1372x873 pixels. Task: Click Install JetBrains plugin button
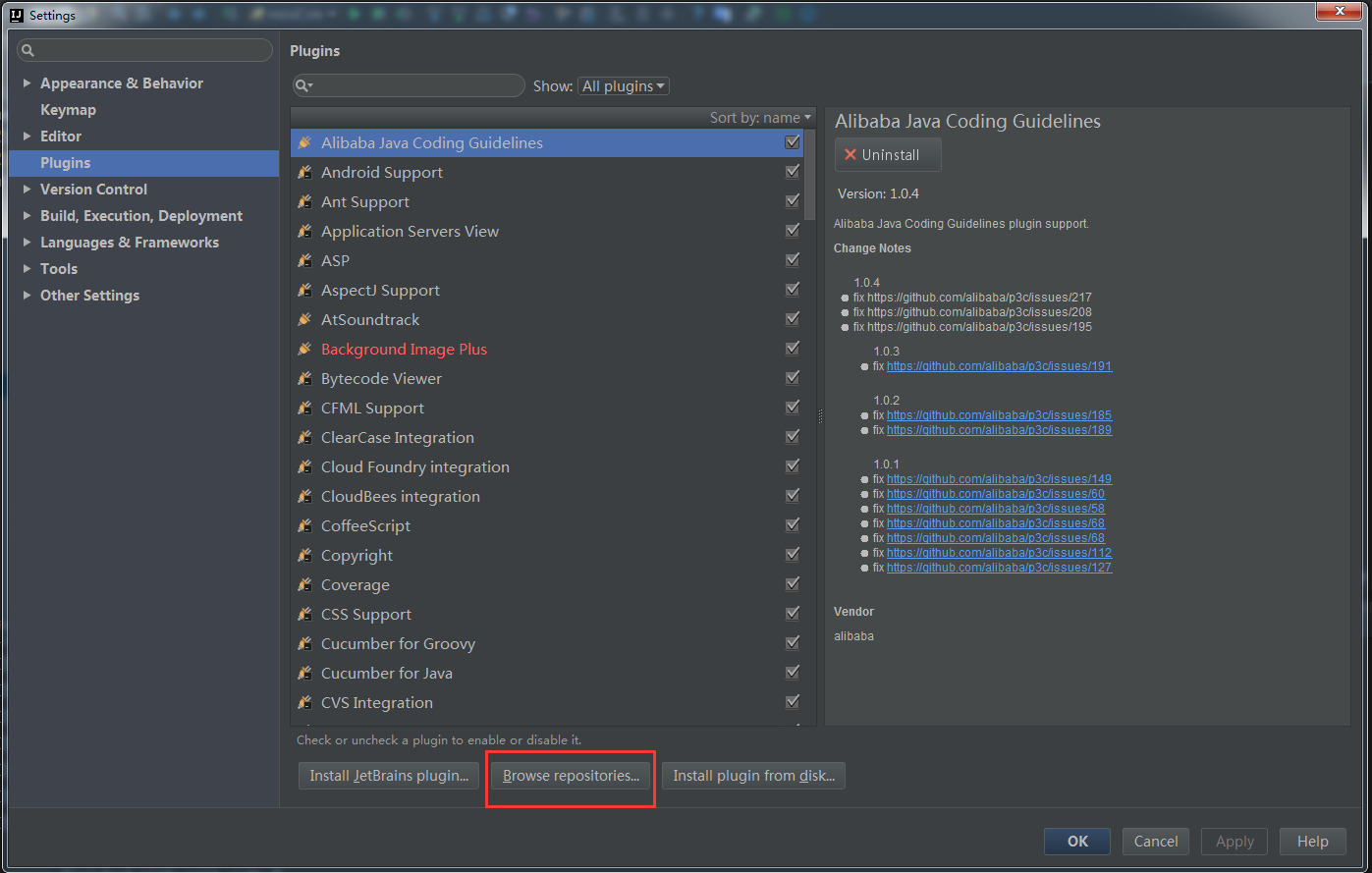(x=389, y=776)
